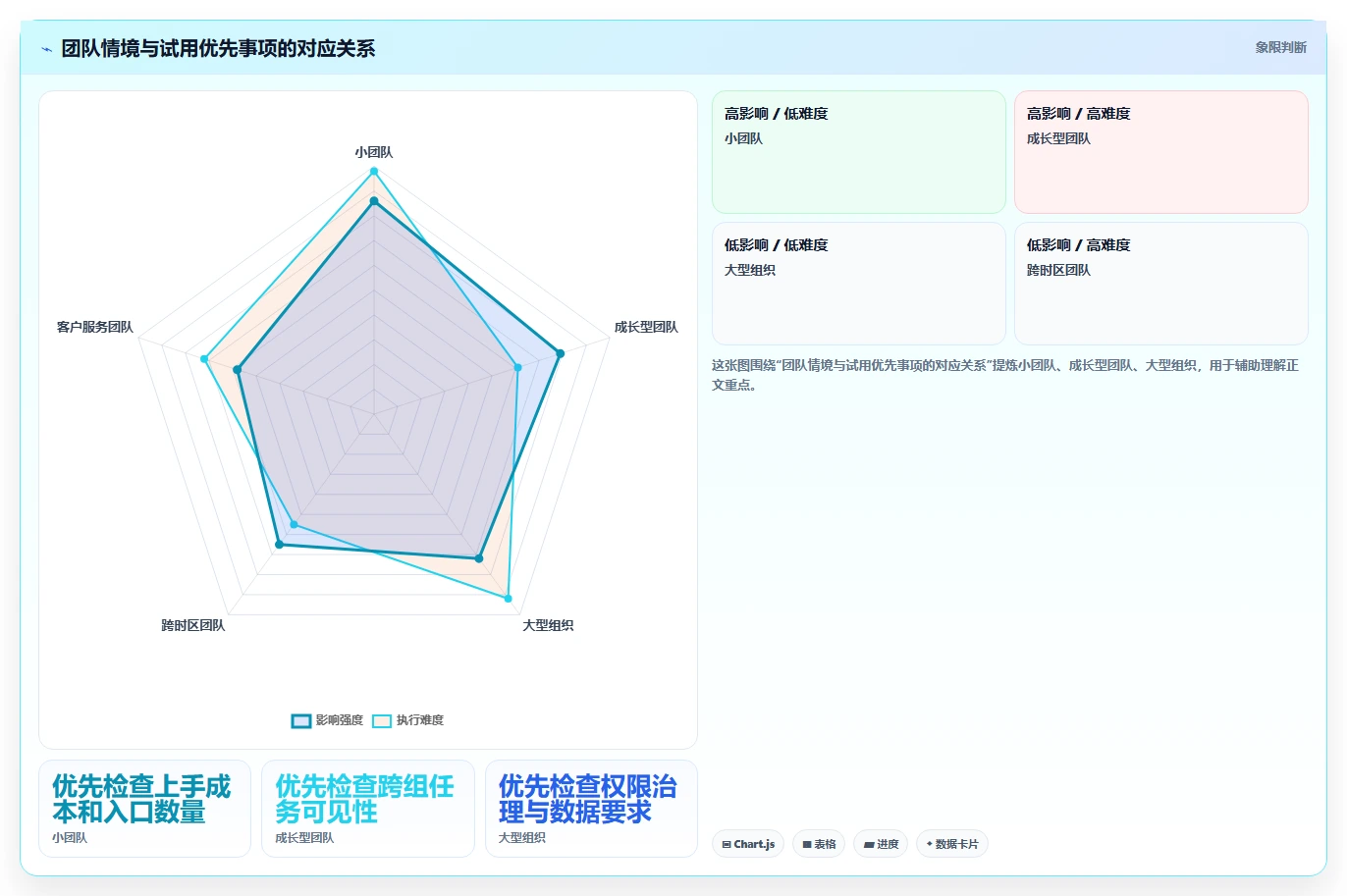Click the page title 团队情境与试用优先事项的对应关系
This screenshot has width=1347, height=896.
(x=218, y=48)
